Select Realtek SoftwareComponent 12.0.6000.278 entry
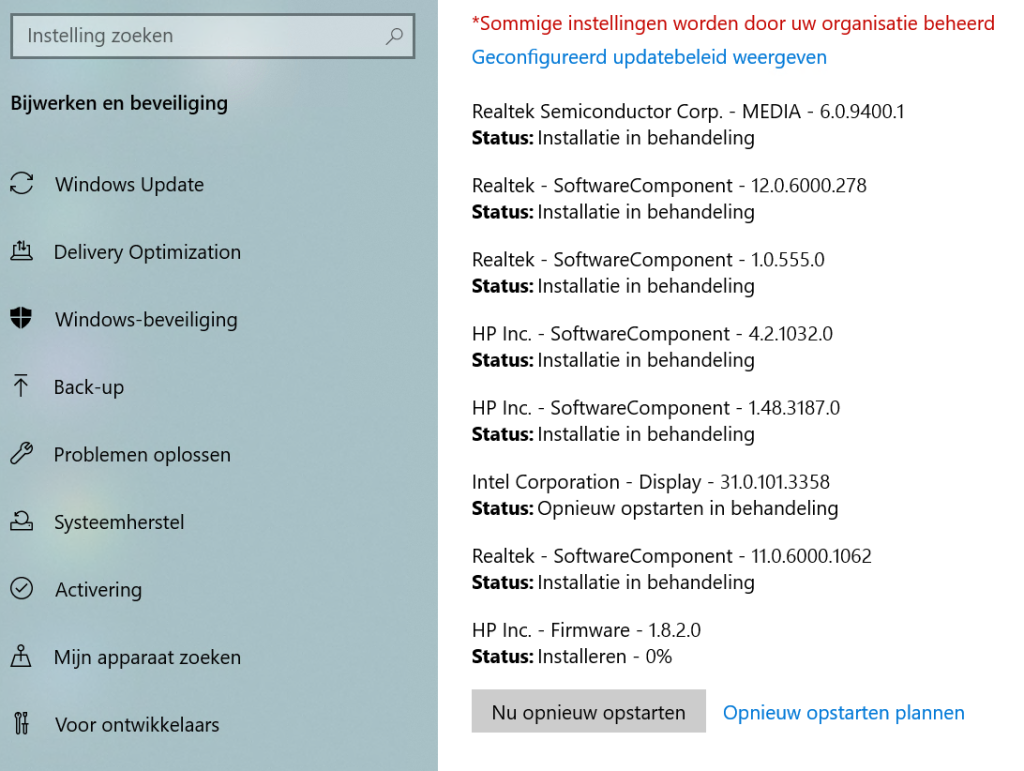The height and width of the screenshot is (771, 1024). pos(669,186)
